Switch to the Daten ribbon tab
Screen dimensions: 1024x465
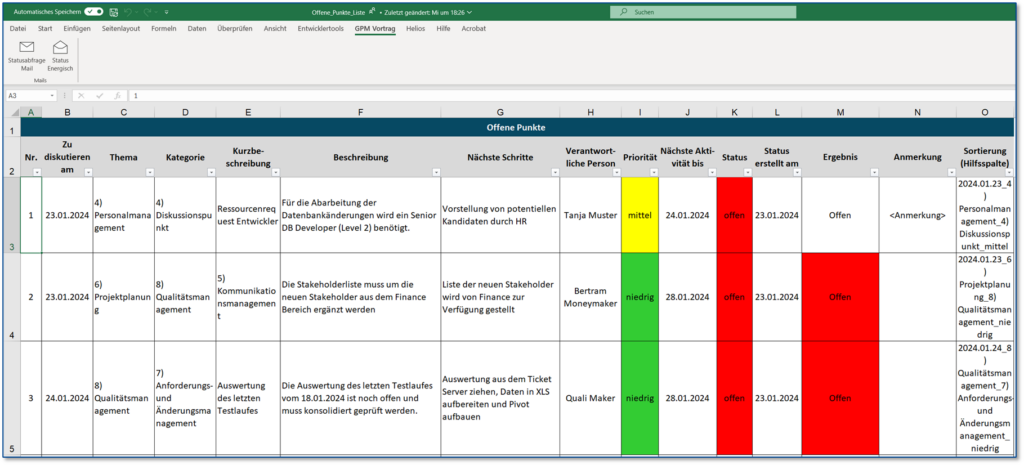197,29
